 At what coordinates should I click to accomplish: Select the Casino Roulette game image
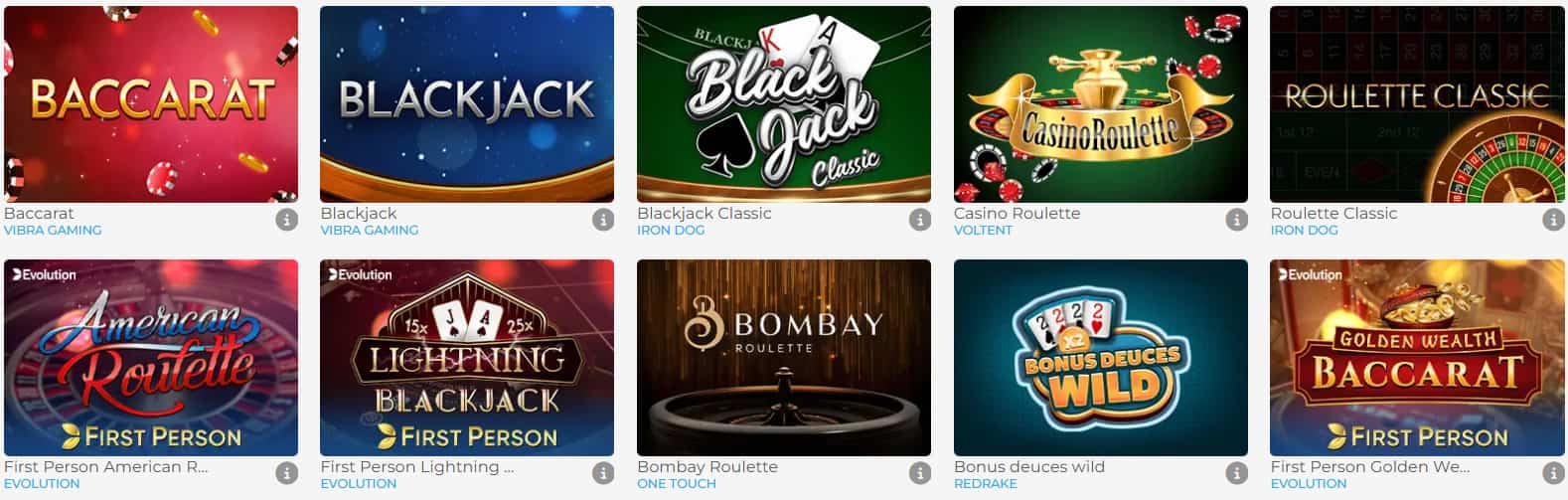tap(1101, 104)
